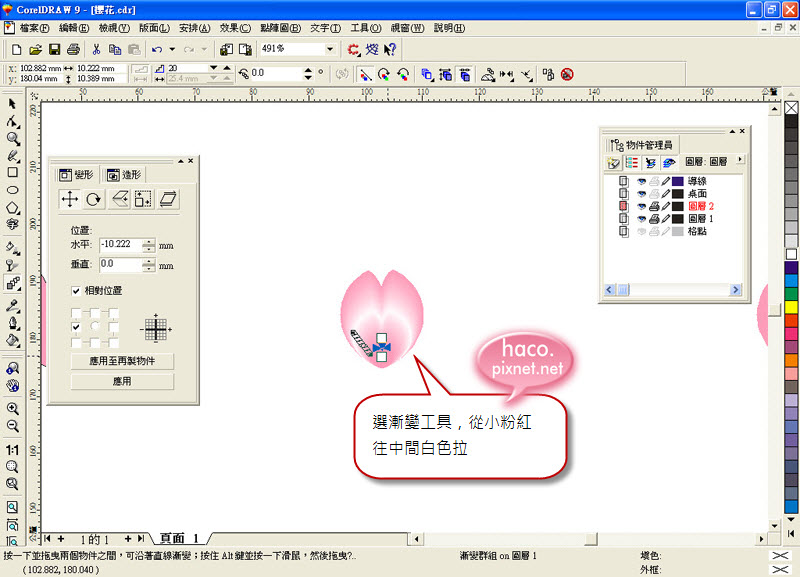Open the blend steps dropdown arrow
The width and height of the screenshot is (800, 577).
pyautogui.click(x=213, y=68)
